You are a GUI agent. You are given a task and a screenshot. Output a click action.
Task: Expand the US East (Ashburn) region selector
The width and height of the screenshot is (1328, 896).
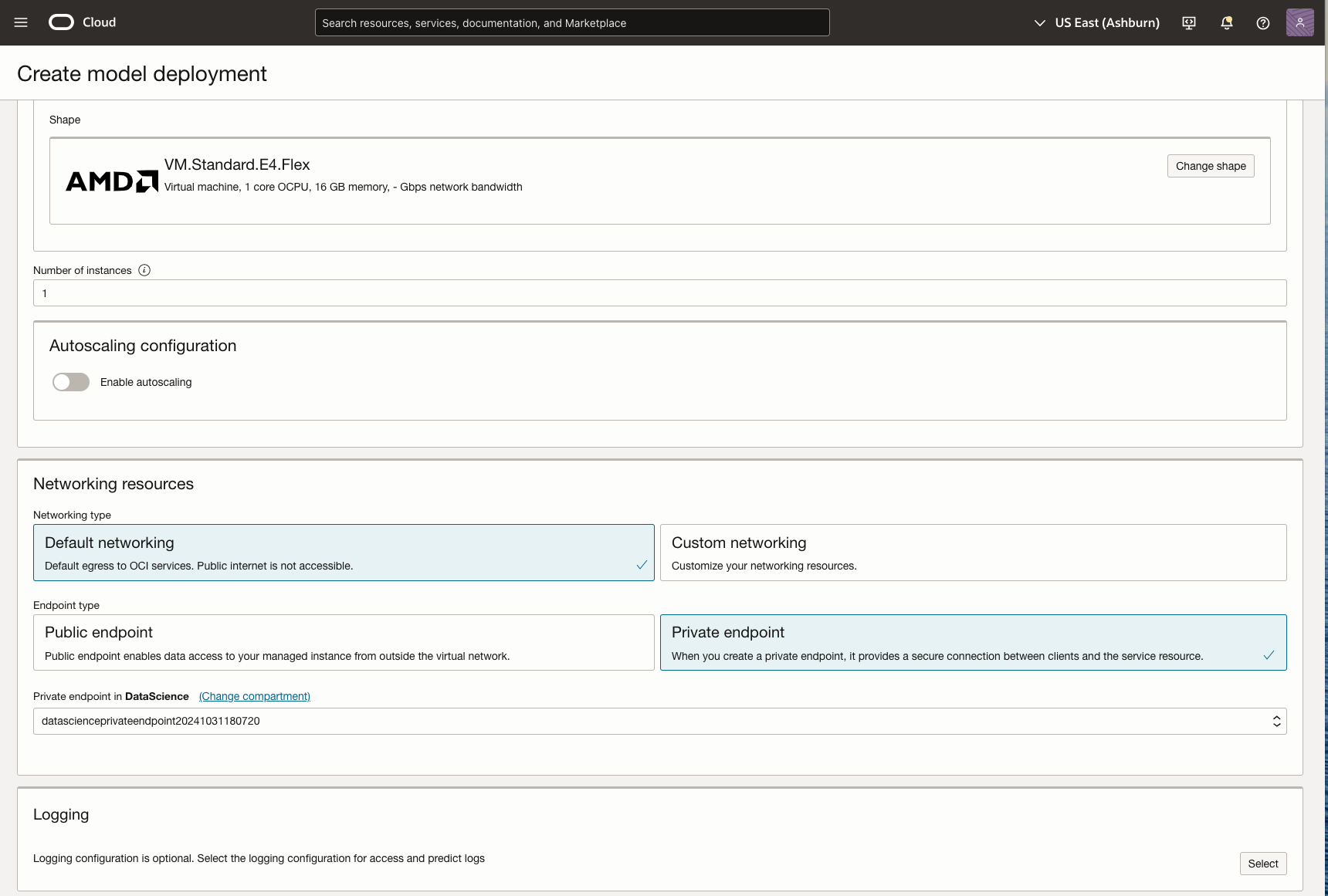[1096, 23]
